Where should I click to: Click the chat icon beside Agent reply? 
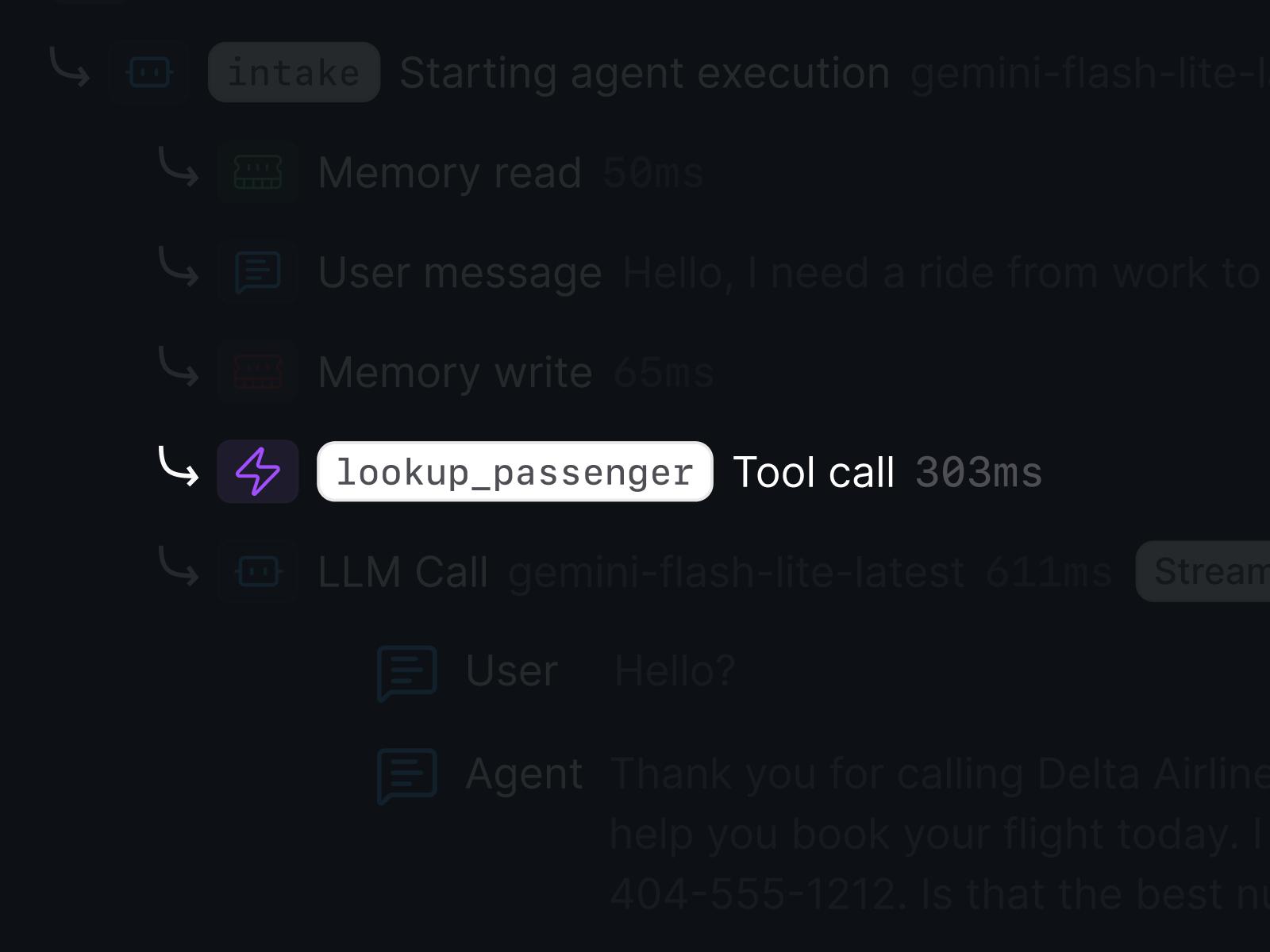point(407,775)
